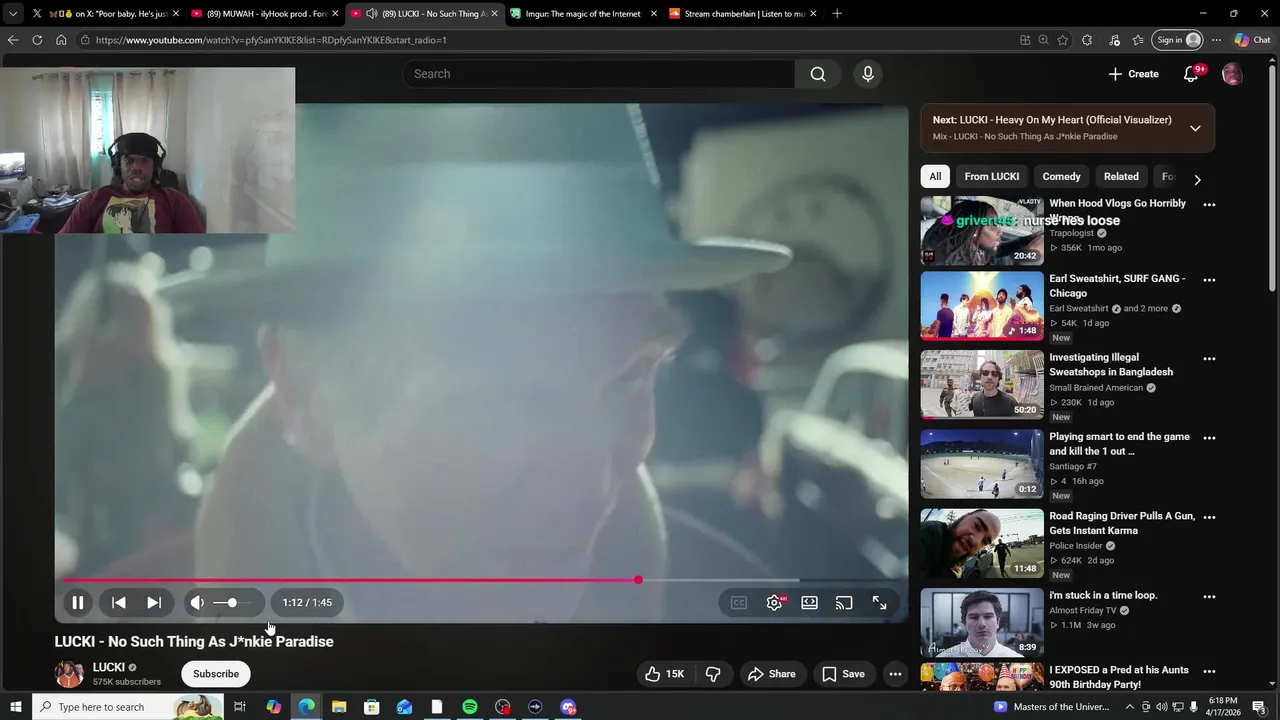Image resolution: width=1280 pixels, height=720 pixels.
Task: Open a new browser tab
Action: pyautogui.click(x=837, y=14)
